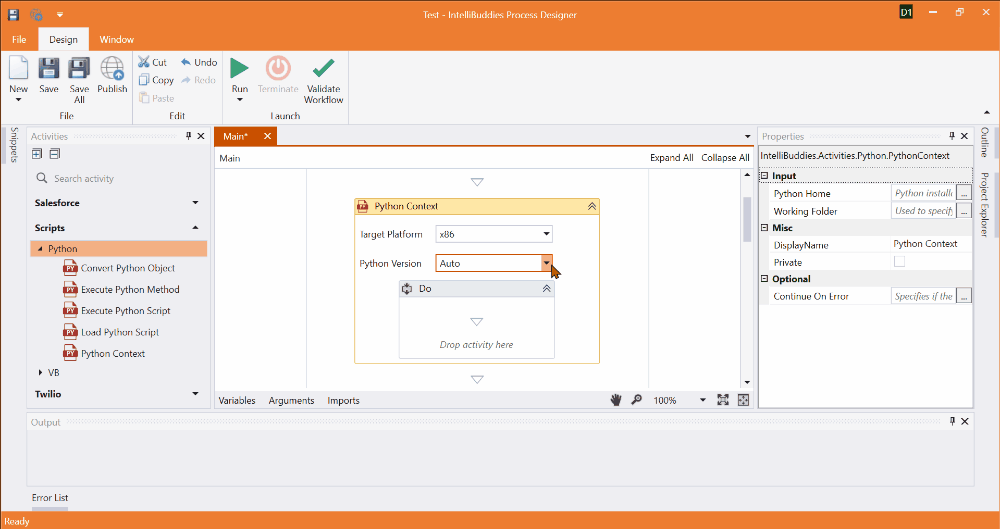The image size is (1000, 529).
Task: Click the New document icon
Action: pyautogui.click(x=18, y=69)
